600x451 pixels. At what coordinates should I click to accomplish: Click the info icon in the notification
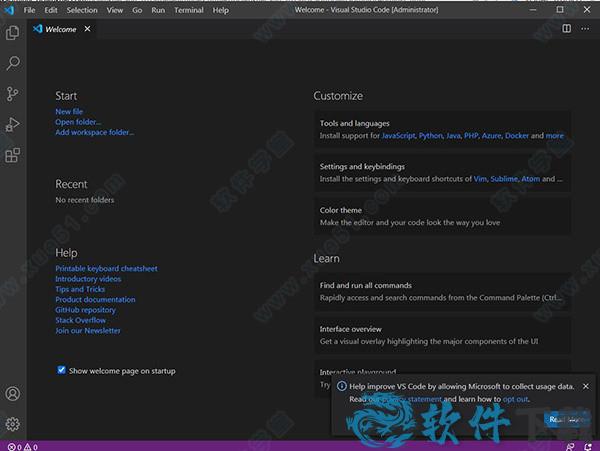pos(341,386)
